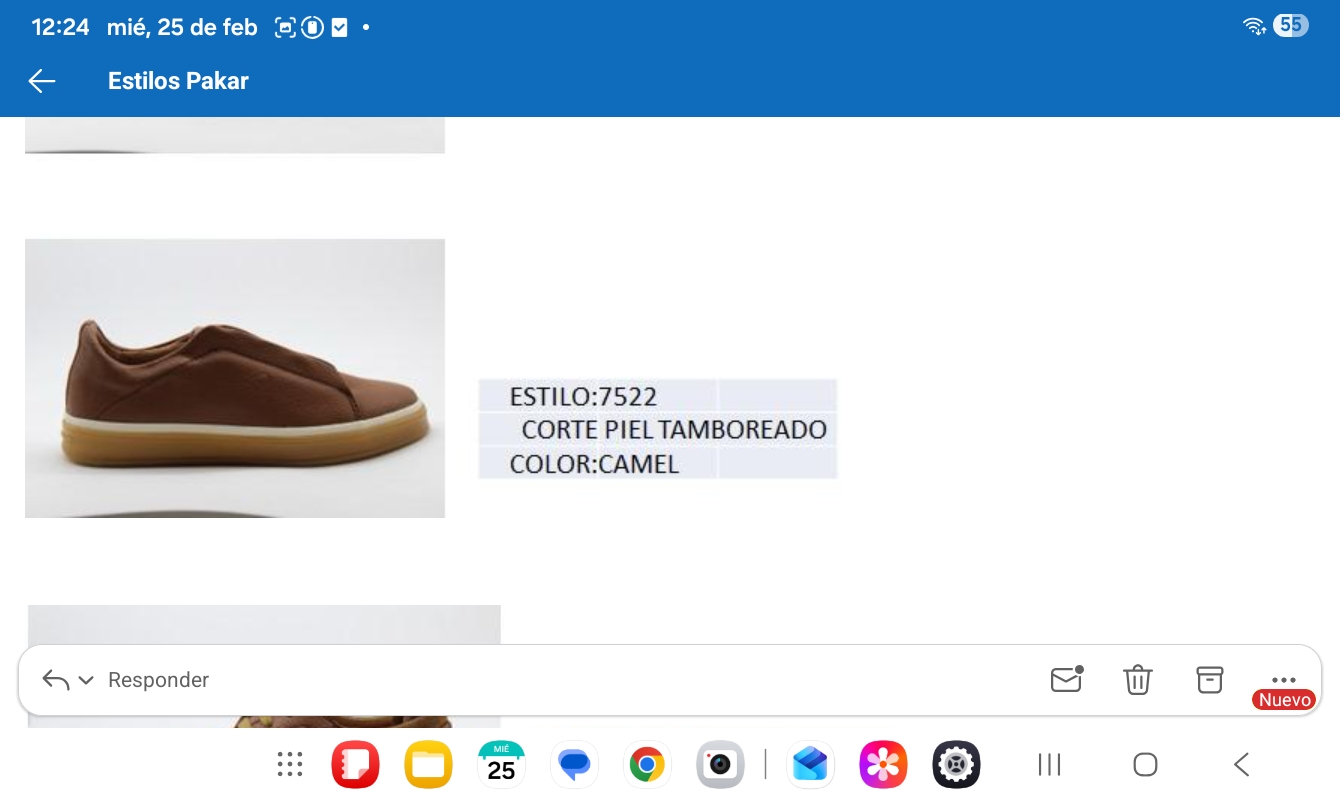
Task: Open the pink flower Gallery app
Action: (883, 765)
